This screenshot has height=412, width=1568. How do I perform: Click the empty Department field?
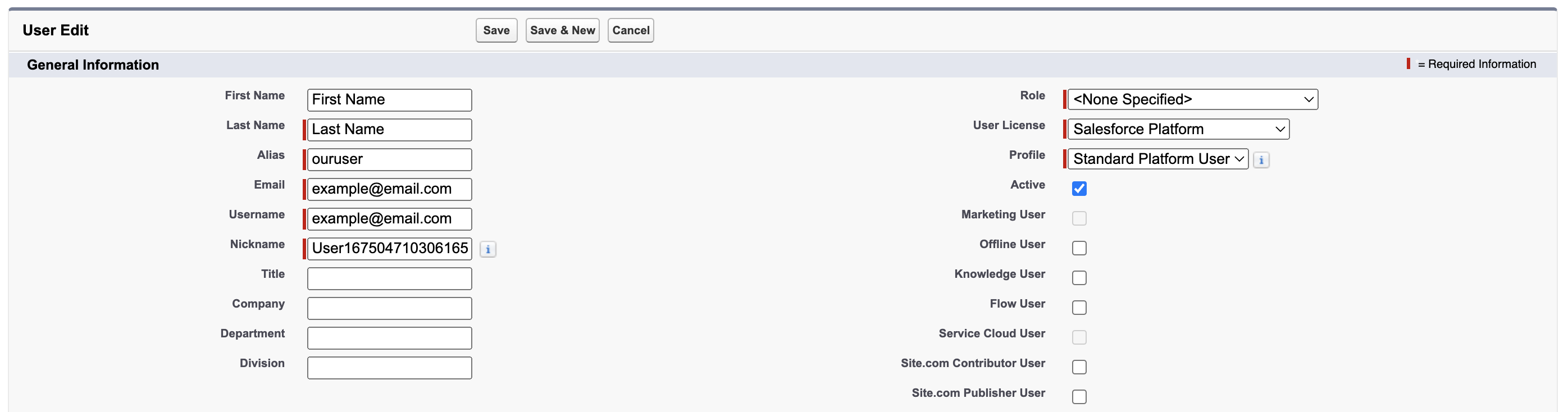click(389, 338)
